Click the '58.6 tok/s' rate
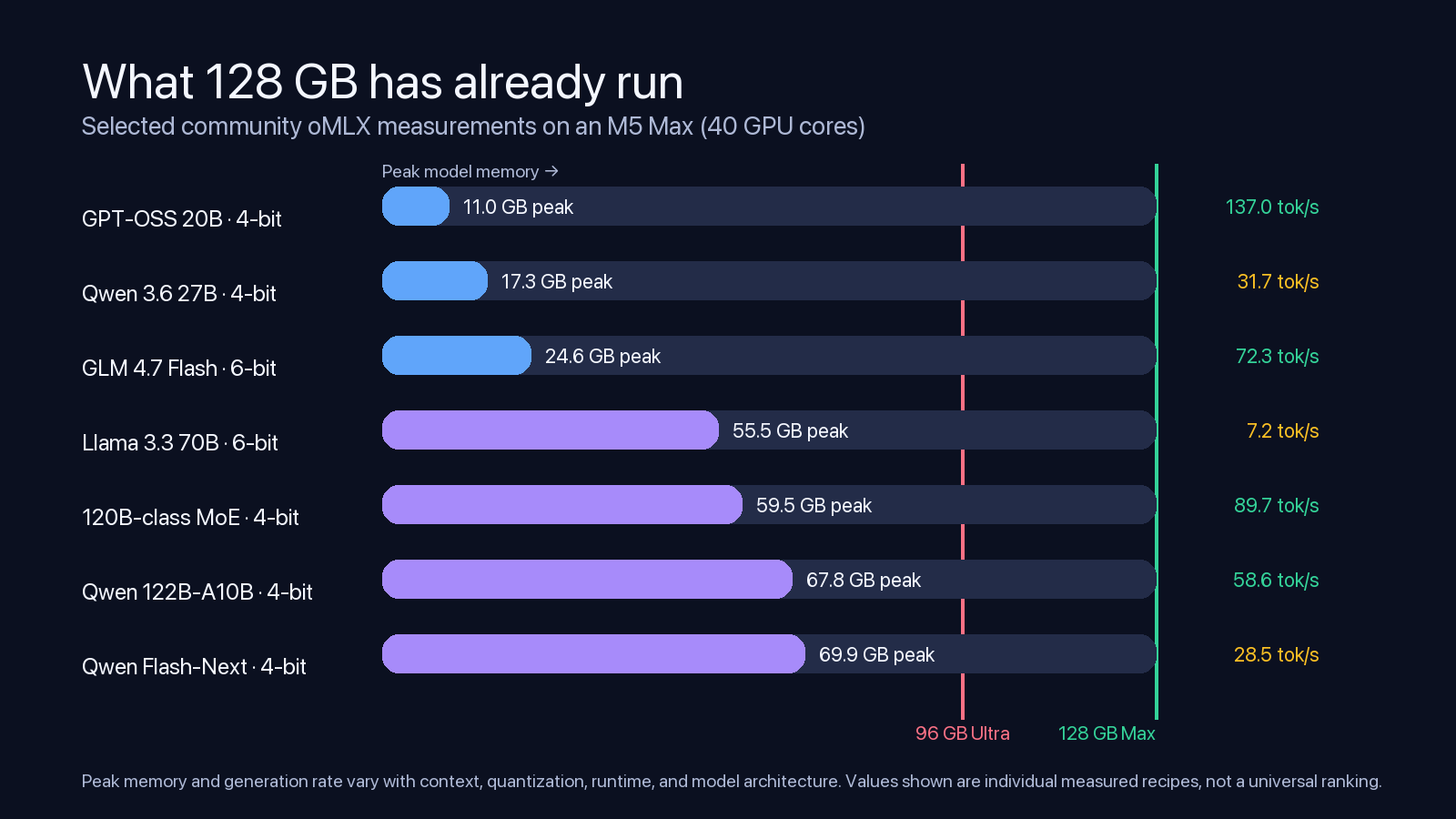 click(x=1276, y=581)
